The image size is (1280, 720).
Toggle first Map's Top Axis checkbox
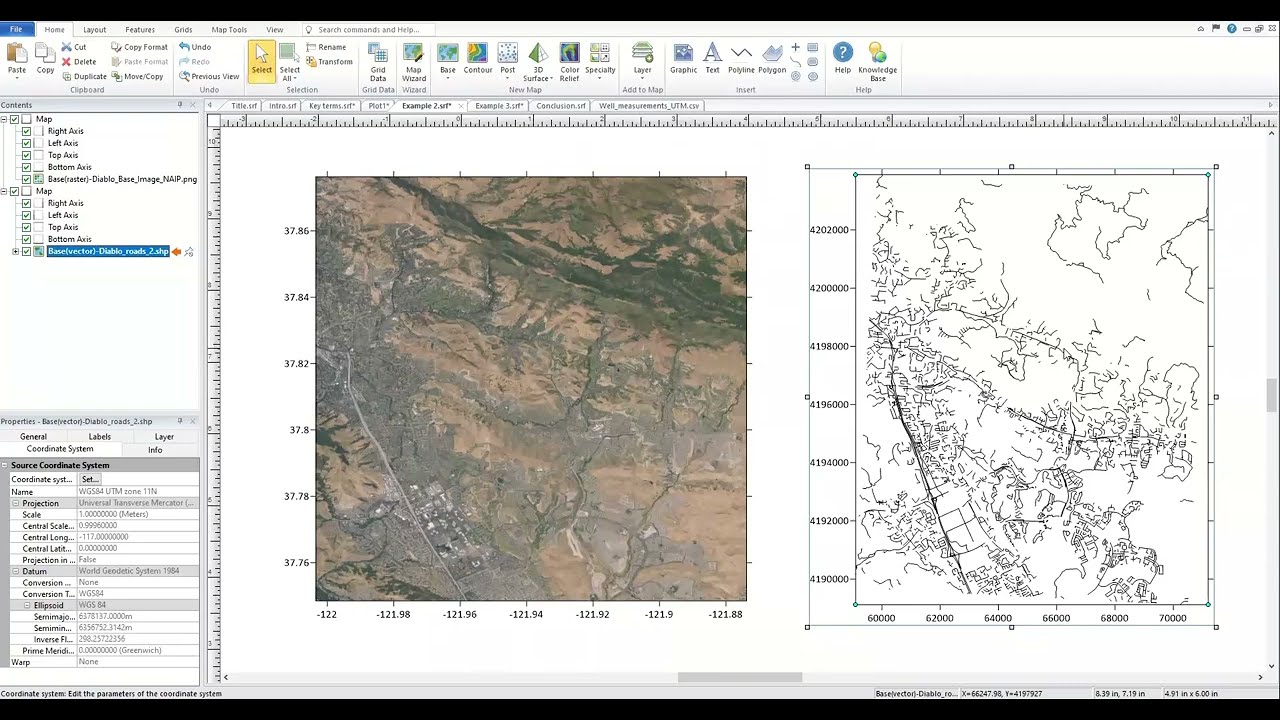[27, 155]
